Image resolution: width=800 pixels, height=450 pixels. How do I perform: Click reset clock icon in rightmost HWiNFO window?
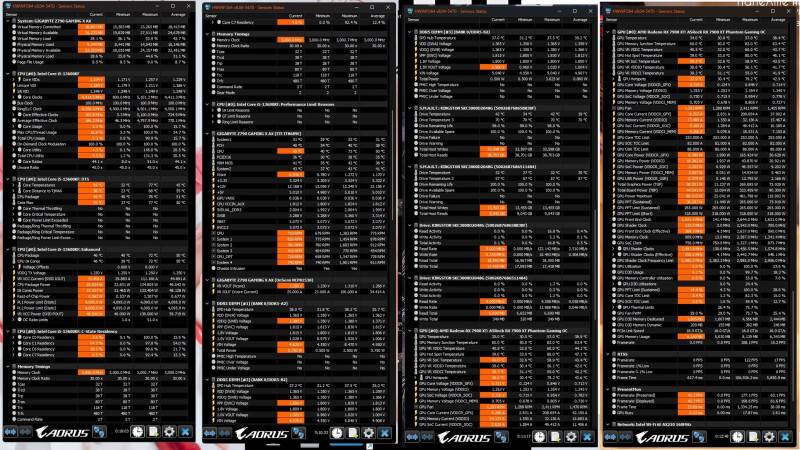pyautogui.click(x=738, y=437)
